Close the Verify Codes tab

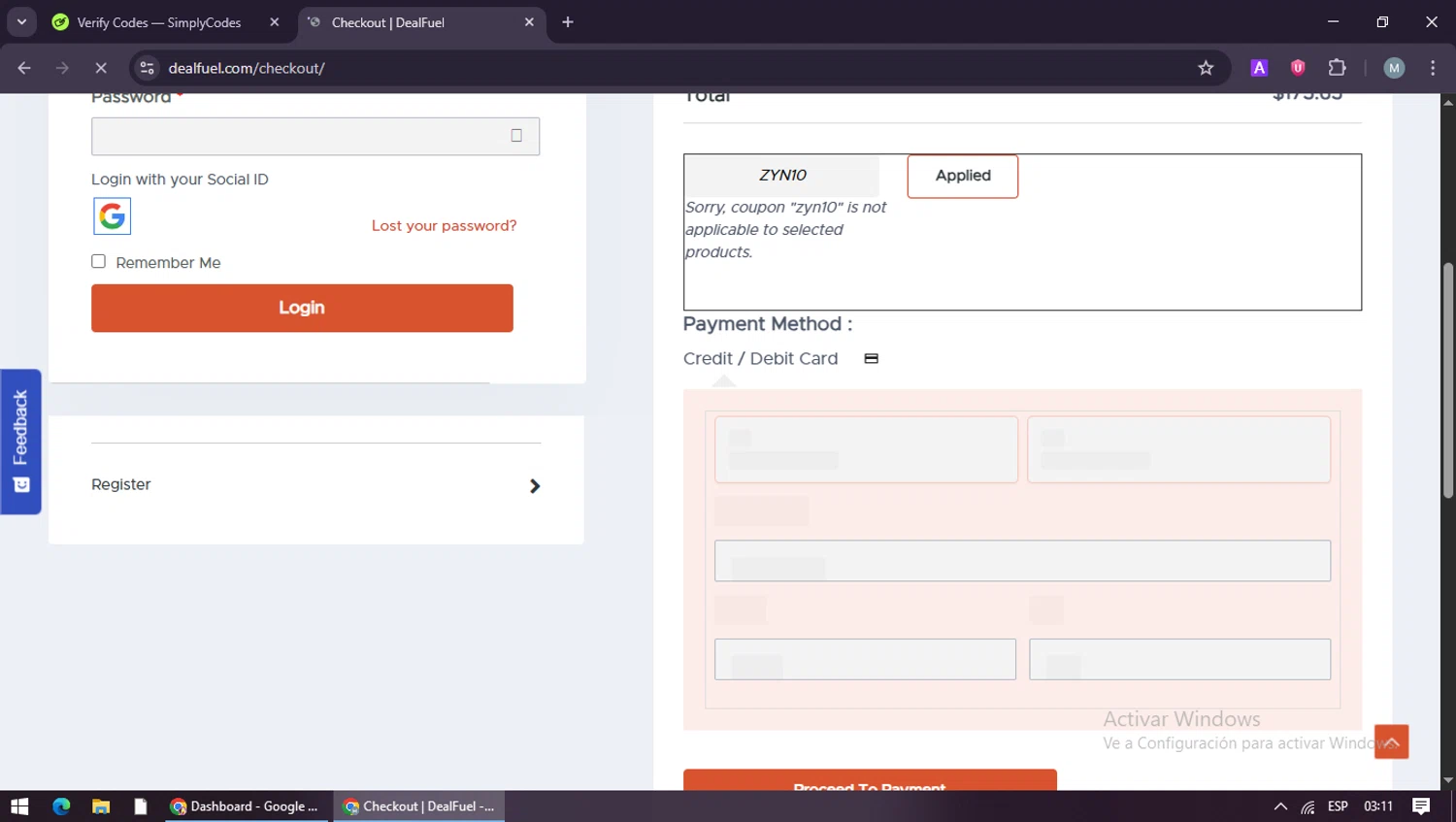click(275, 22)
